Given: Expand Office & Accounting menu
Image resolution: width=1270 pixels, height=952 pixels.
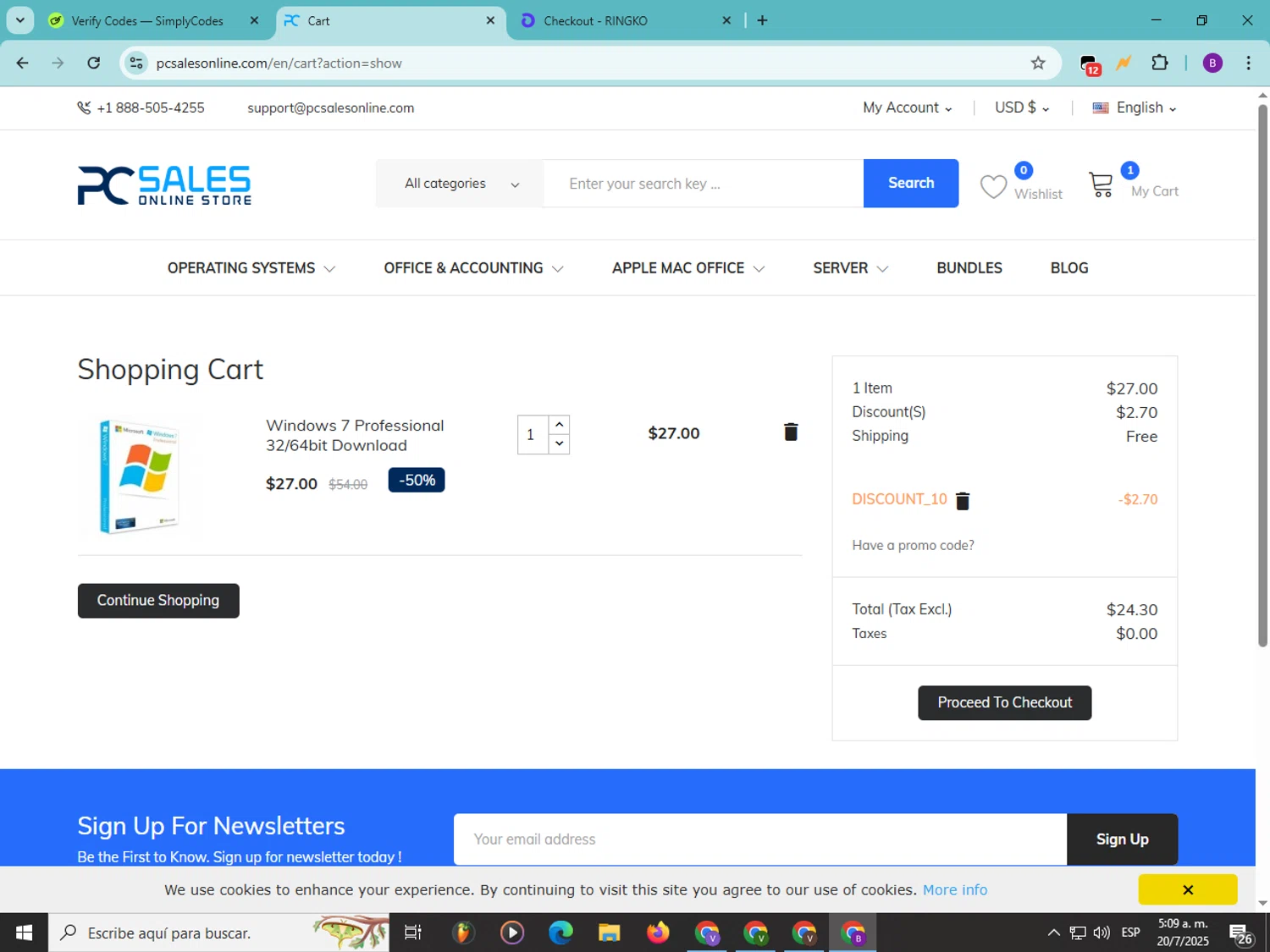Looking at the screenshot, I should pyautogui.click(x=473, y=268).
